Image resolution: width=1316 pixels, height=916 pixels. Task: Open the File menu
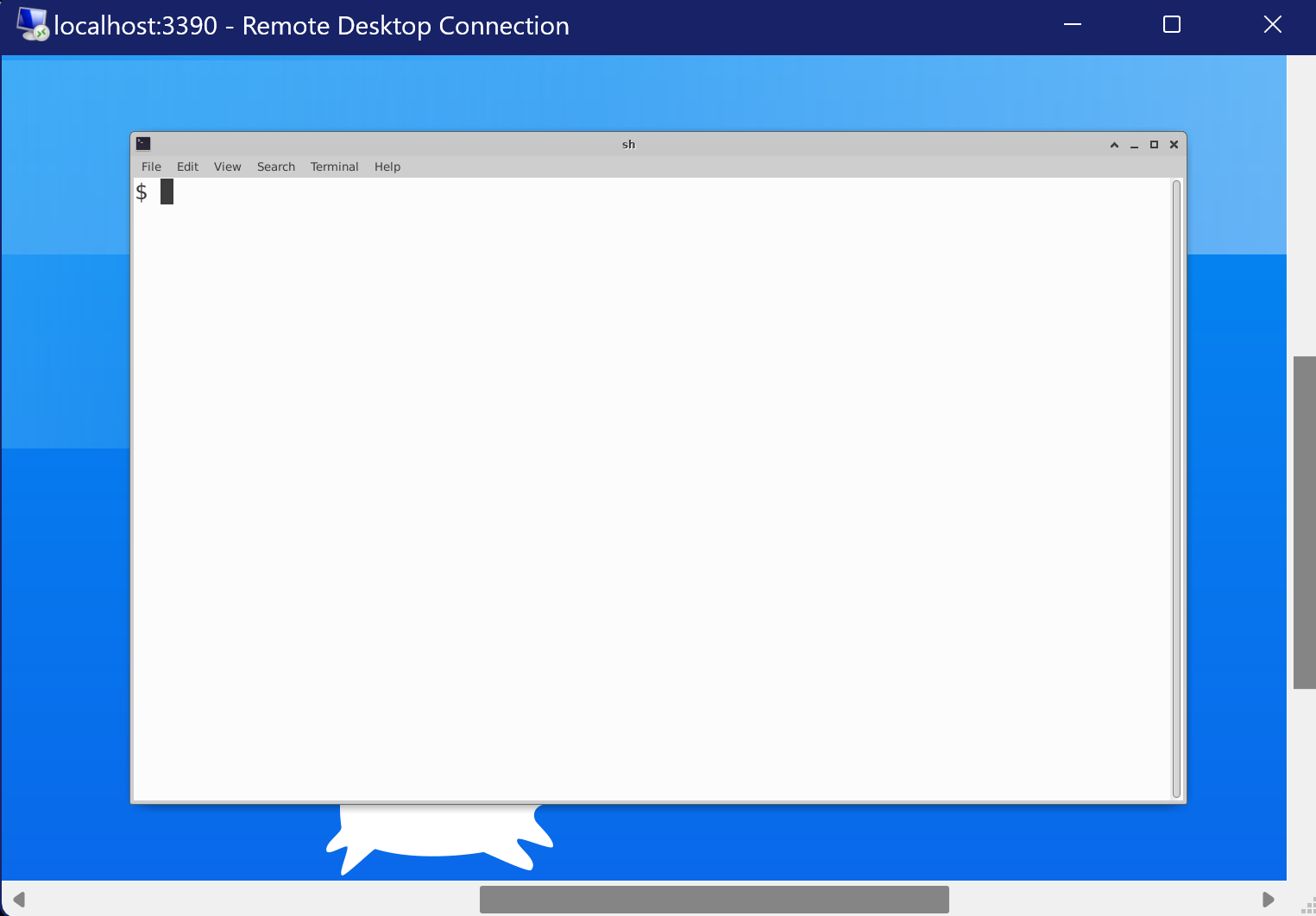[x=151, y=166]
